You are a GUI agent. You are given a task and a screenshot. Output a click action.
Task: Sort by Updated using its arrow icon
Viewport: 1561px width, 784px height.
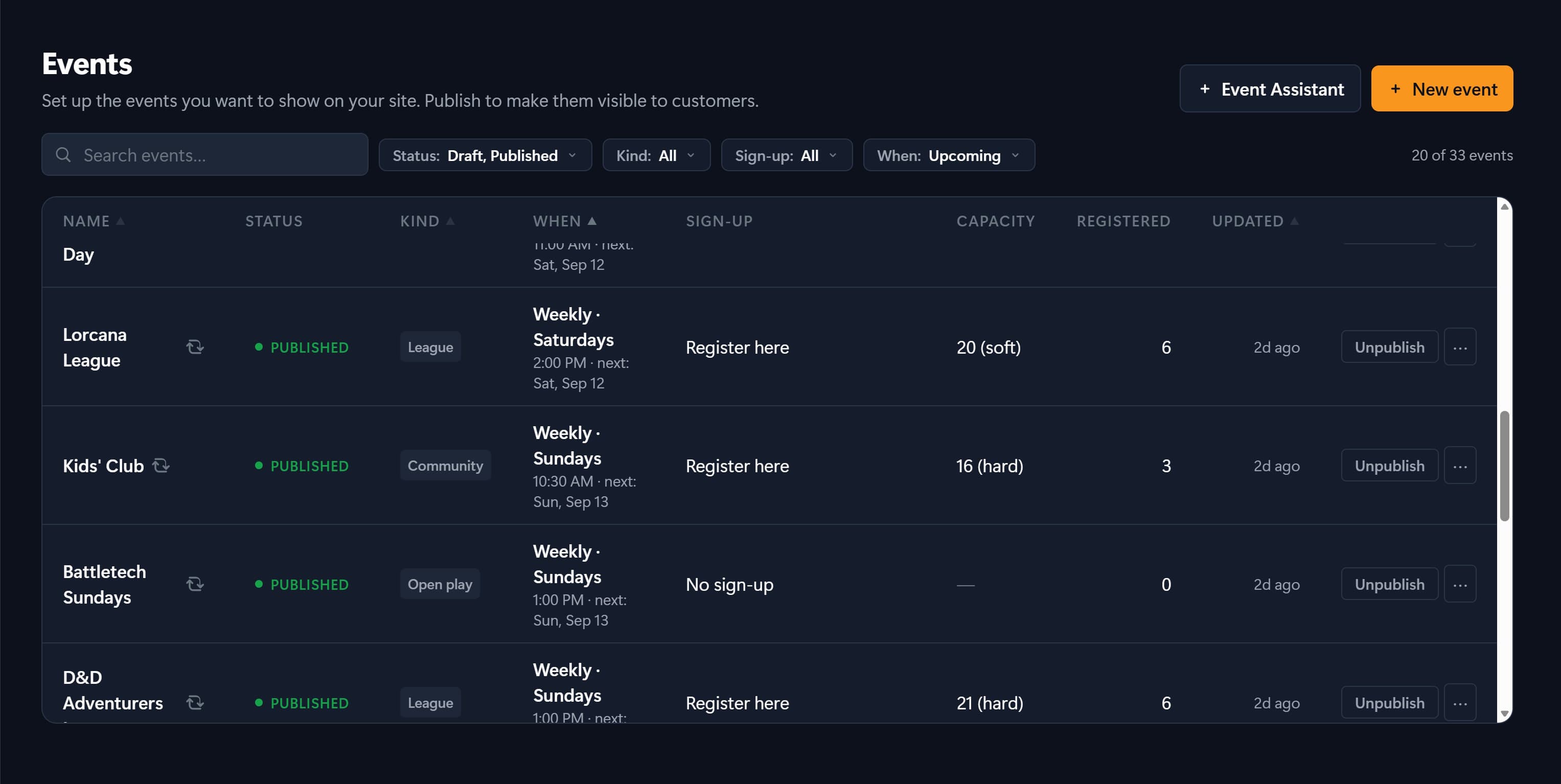1294,221
